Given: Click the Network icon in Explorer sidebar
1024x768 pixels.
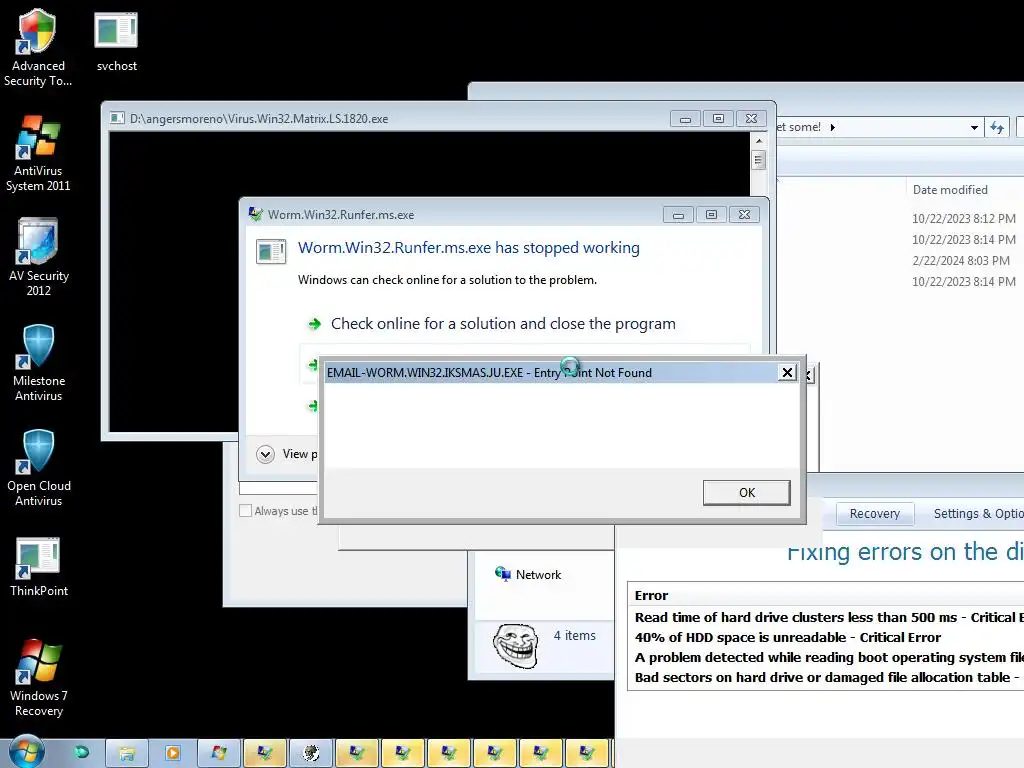Looking at the screenshot, I should point(502,573).
